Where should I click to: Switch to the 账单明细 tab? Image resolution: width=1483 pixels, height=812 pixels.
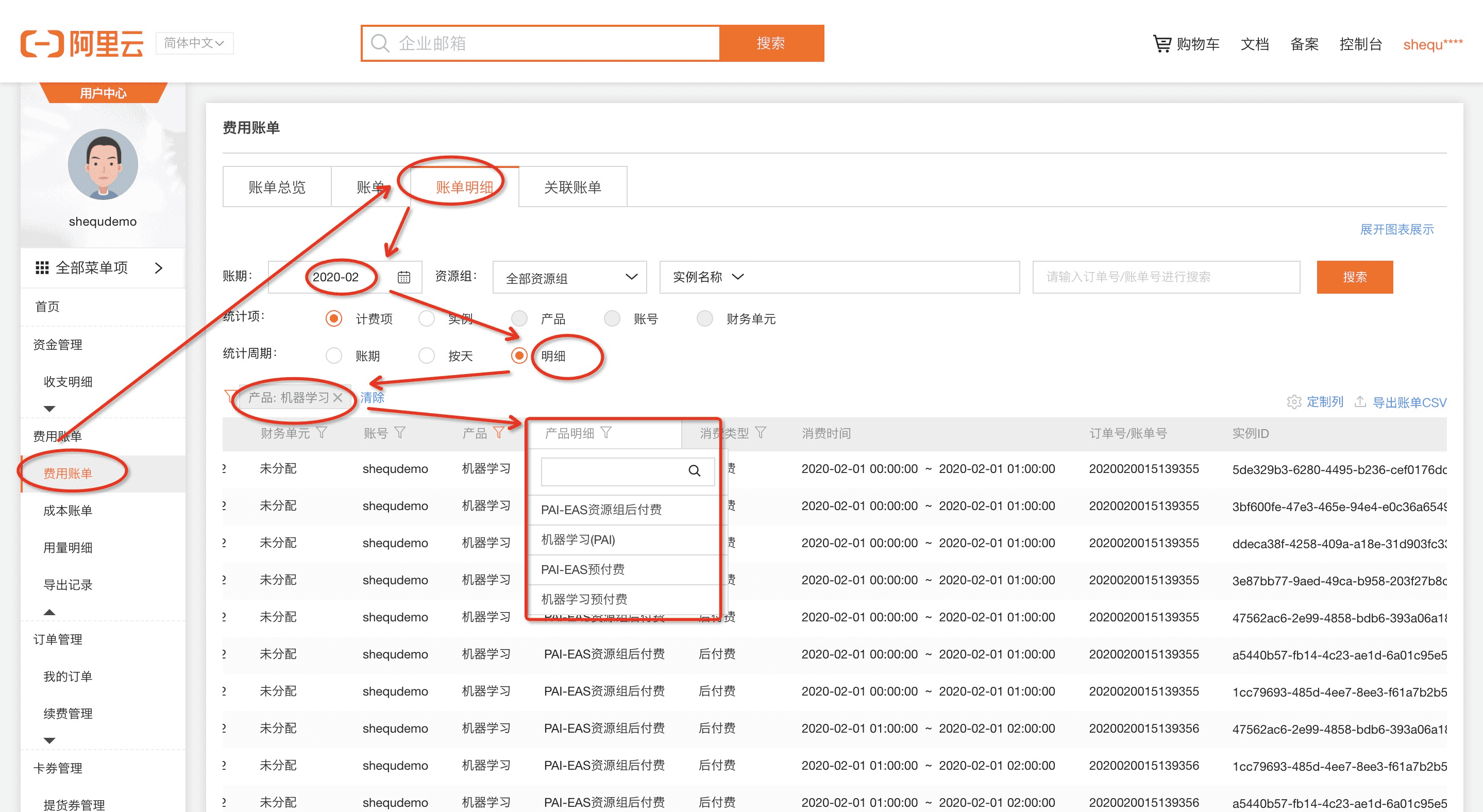[464, 187]
